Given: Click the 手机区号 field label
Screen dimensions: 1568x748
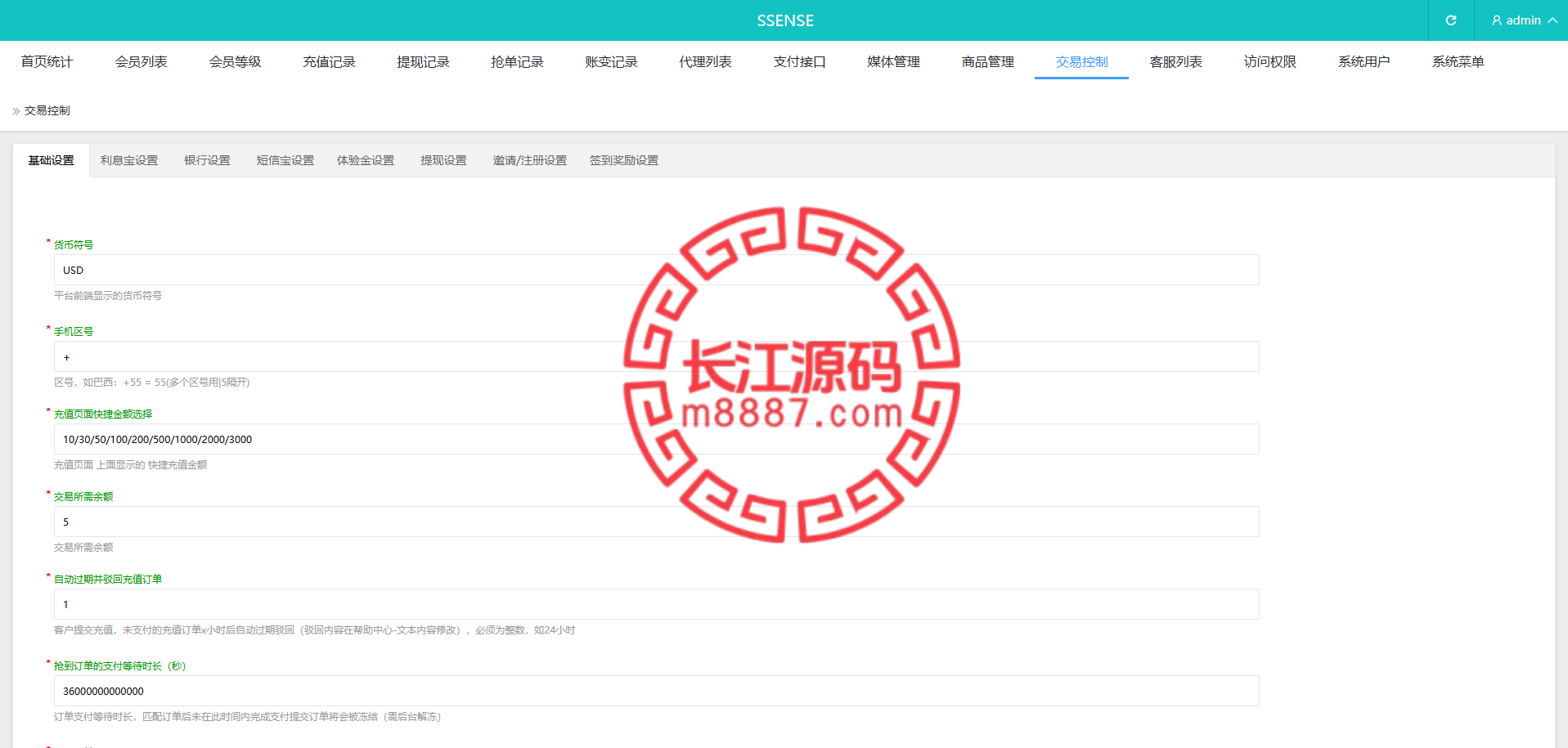Looking at the screenshot, I should (74, 332).
